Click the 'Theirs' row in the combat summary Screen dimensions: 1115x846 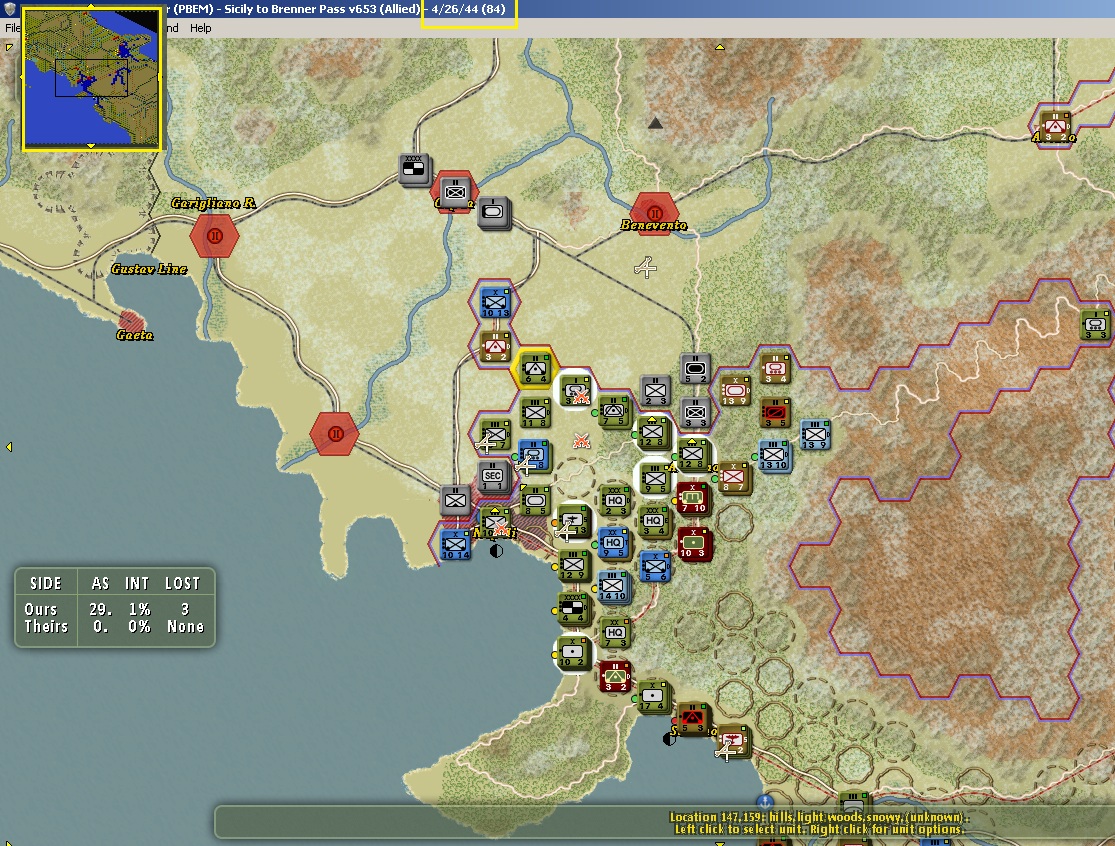(114, 626)
